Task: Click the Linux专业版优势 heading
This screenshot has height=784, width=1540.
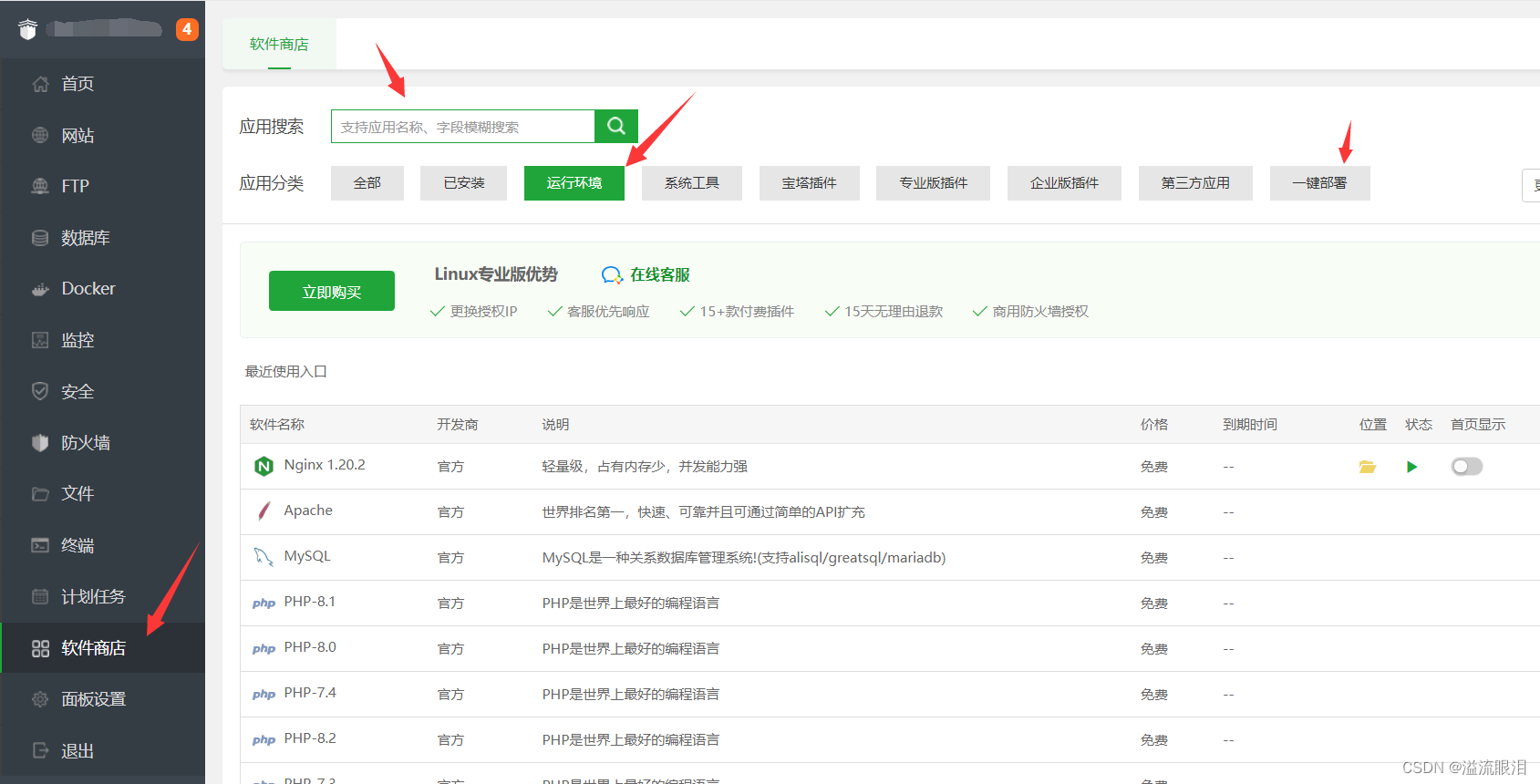Action: (x=496, y=274)
